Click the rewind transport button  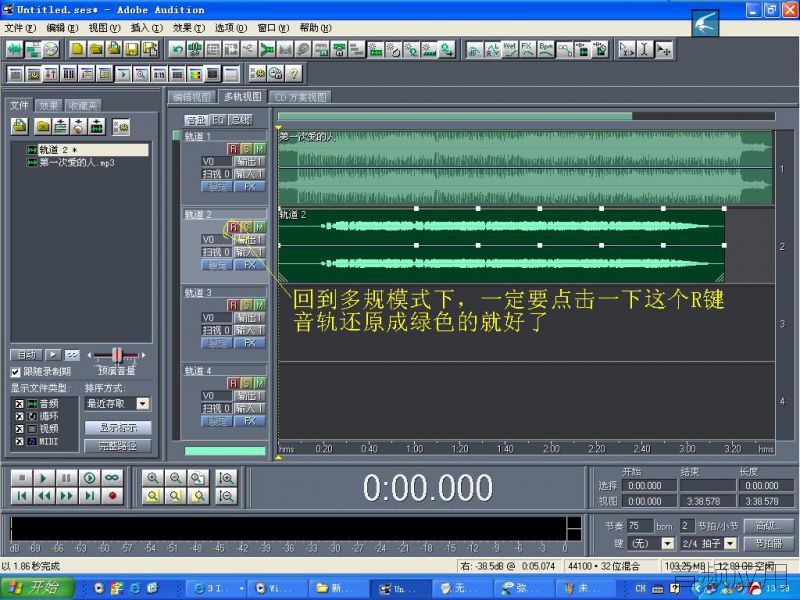click(x=44, y=496)
